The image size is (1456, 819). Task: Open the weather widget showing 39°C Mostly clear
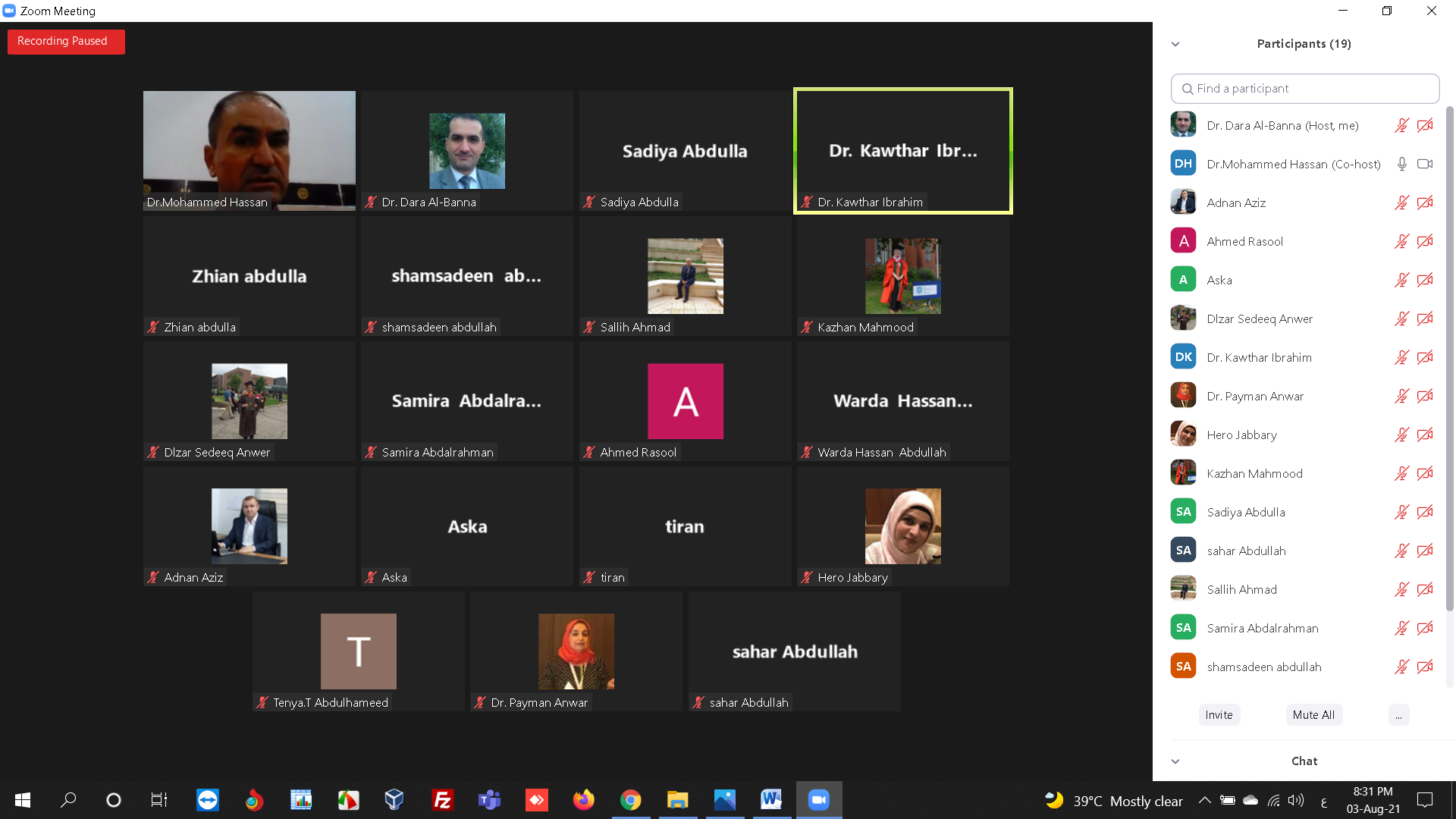(1113, 801)
